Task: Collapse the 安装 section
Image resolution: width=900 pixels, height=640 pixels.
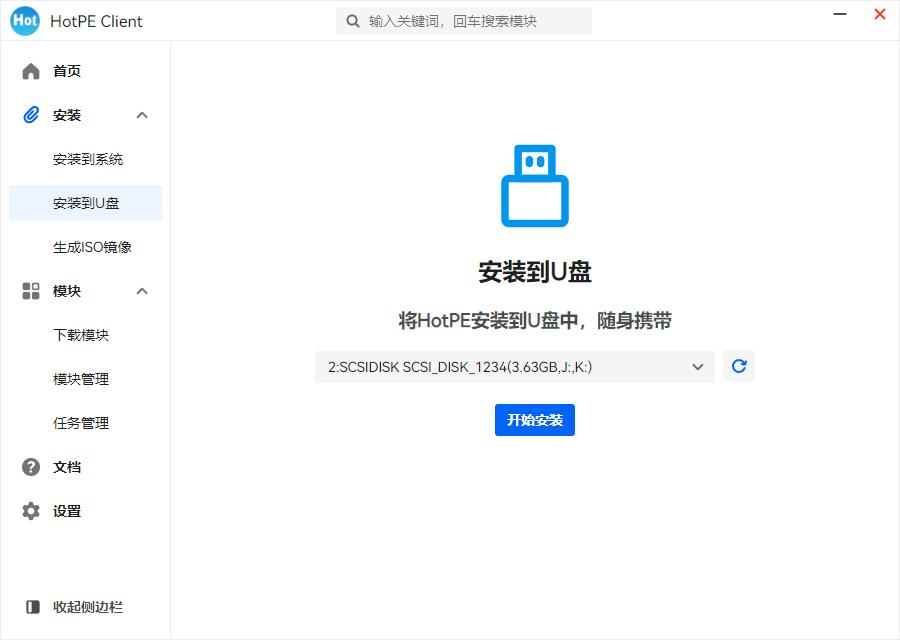Action: point(142,115)
